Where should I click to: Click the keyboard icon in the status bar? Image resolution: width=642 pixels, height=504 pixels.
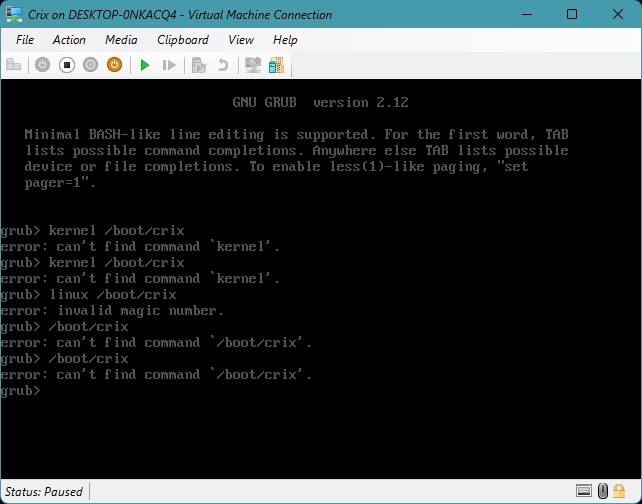click(x=583, y=491)
